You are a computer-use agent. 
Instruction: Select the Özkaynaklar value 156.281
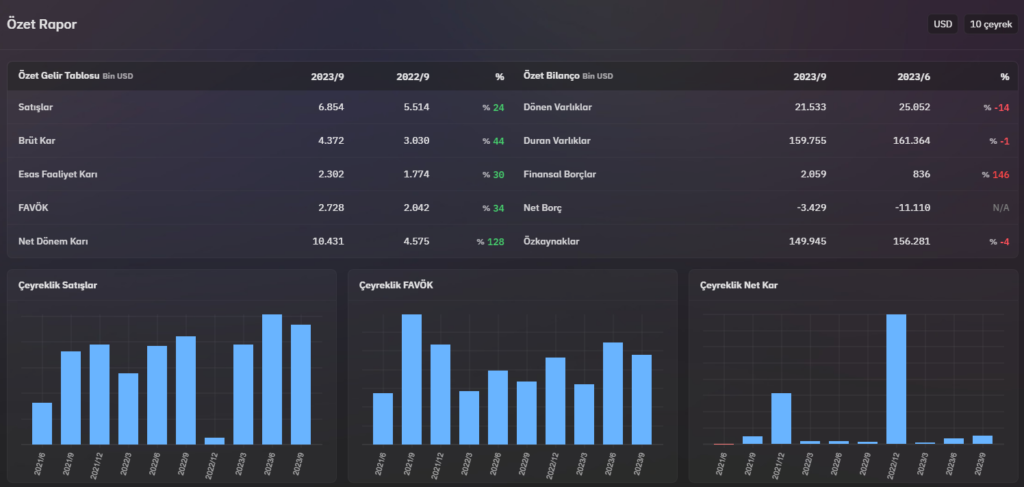(912, 242)
